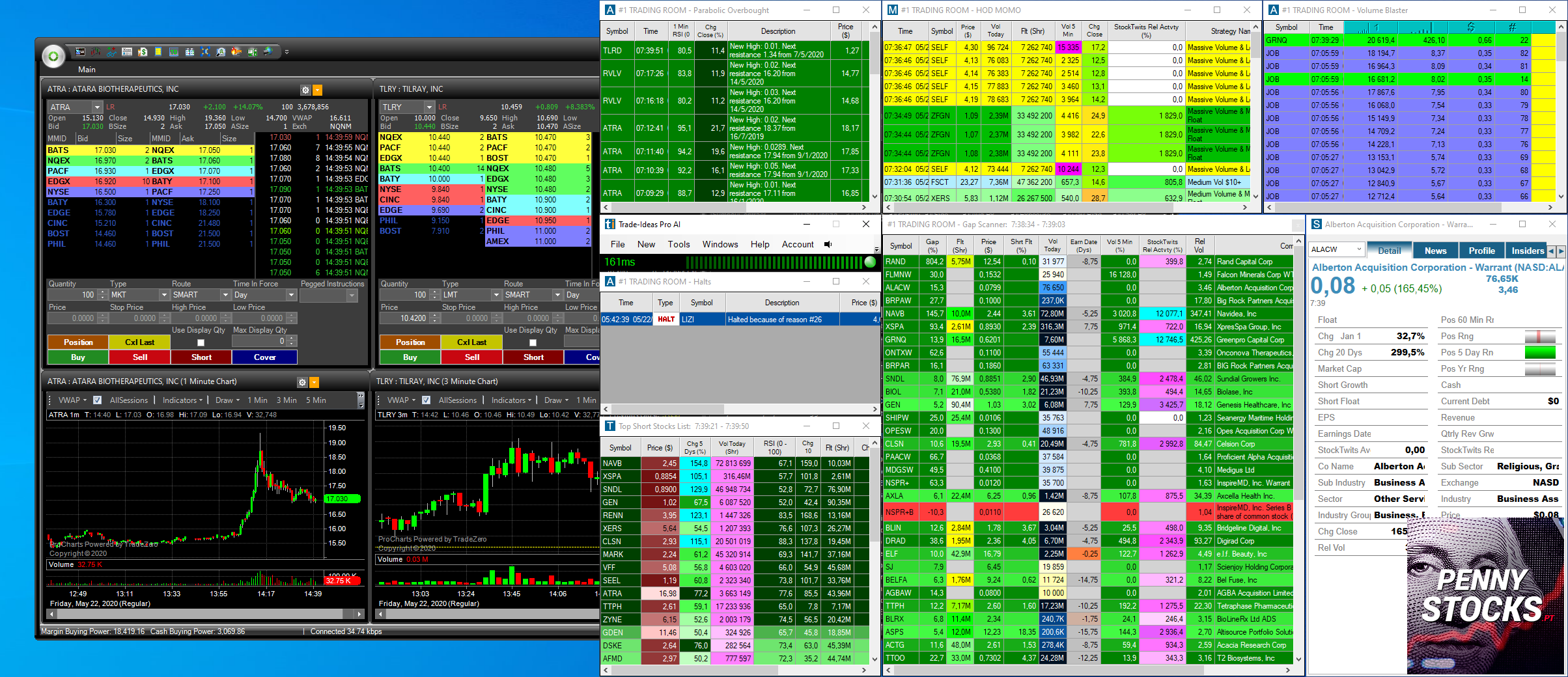Open the green '10' top list icon
1568x677 pixels.
[x=174, y=51]
